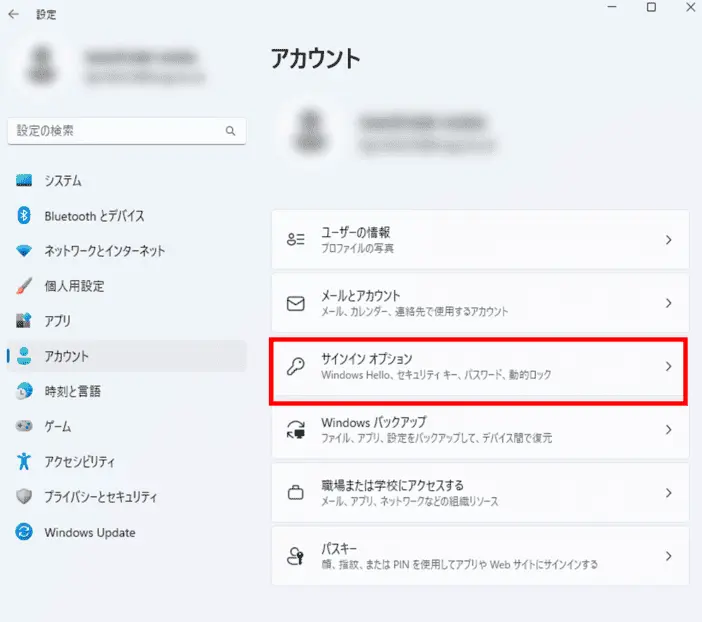The image size is (702, 622).
Task: Click the briefcase icon for 職場または学校
Action: click(x=296, y=493)
